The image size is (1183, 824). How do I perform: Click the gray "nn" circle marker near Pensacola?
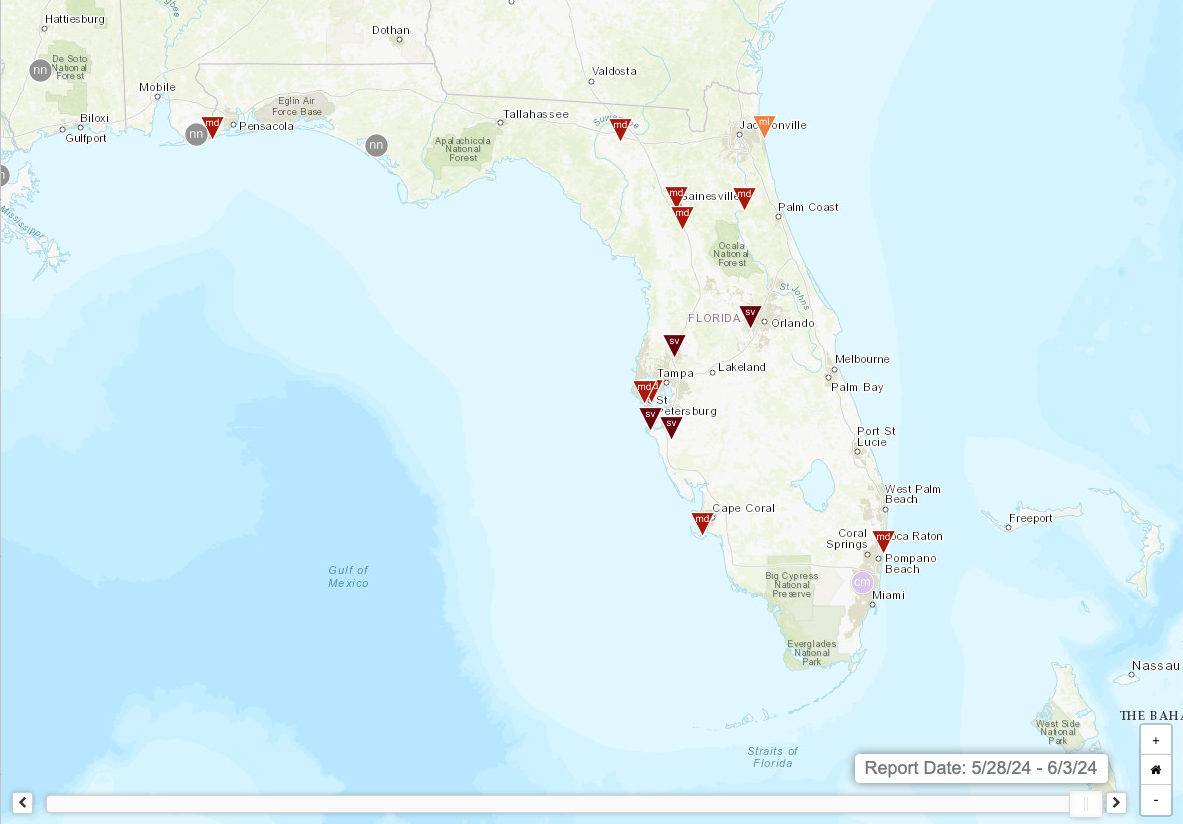(196, 133)
